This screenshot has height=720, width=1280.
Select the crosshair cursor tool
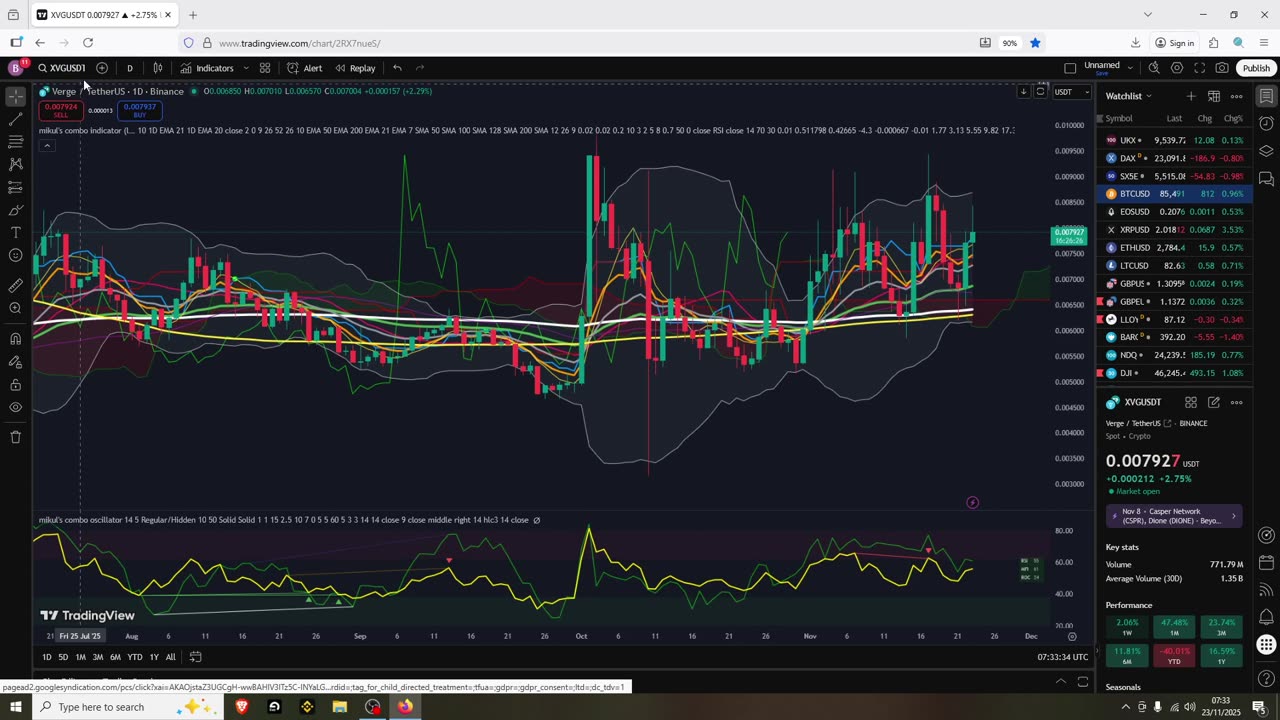[15, 96]
